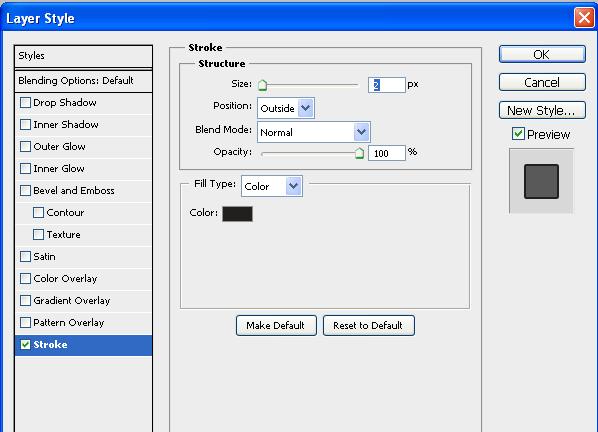Toggle the Outer Glow effect checkbox

pyautogui.click(x=25, y=147)
